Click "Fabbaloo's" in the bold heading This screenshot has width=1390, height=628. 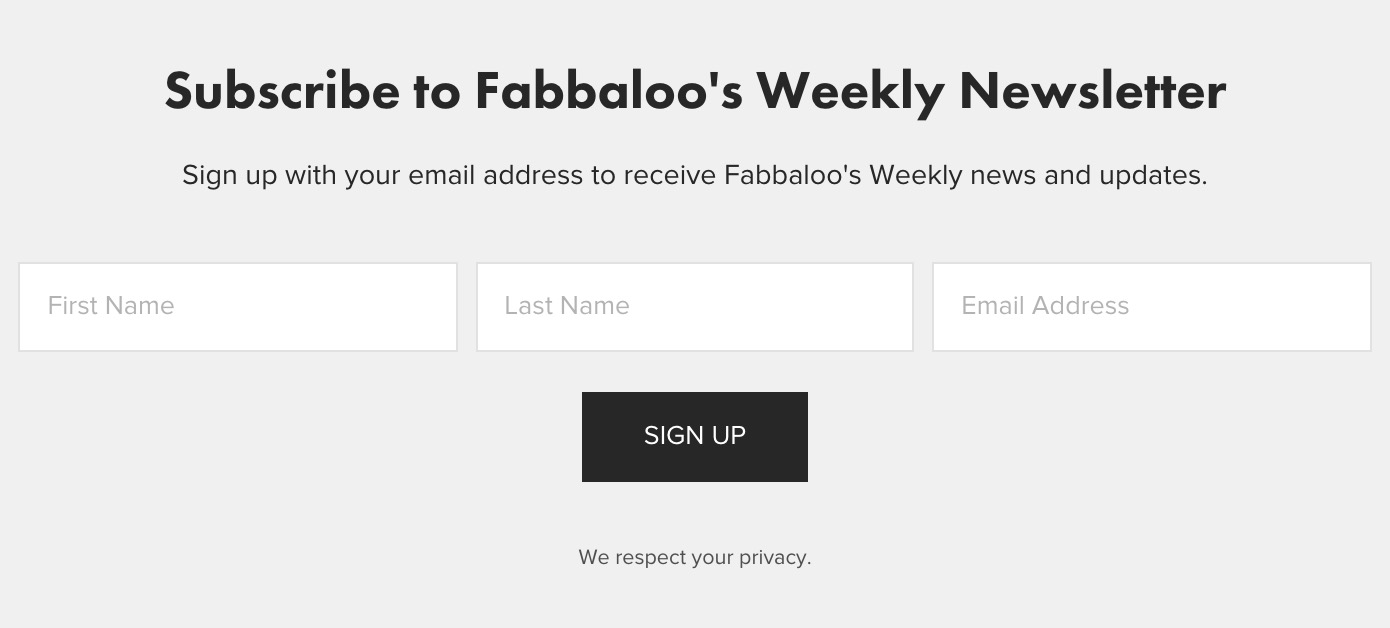[608, 91]
